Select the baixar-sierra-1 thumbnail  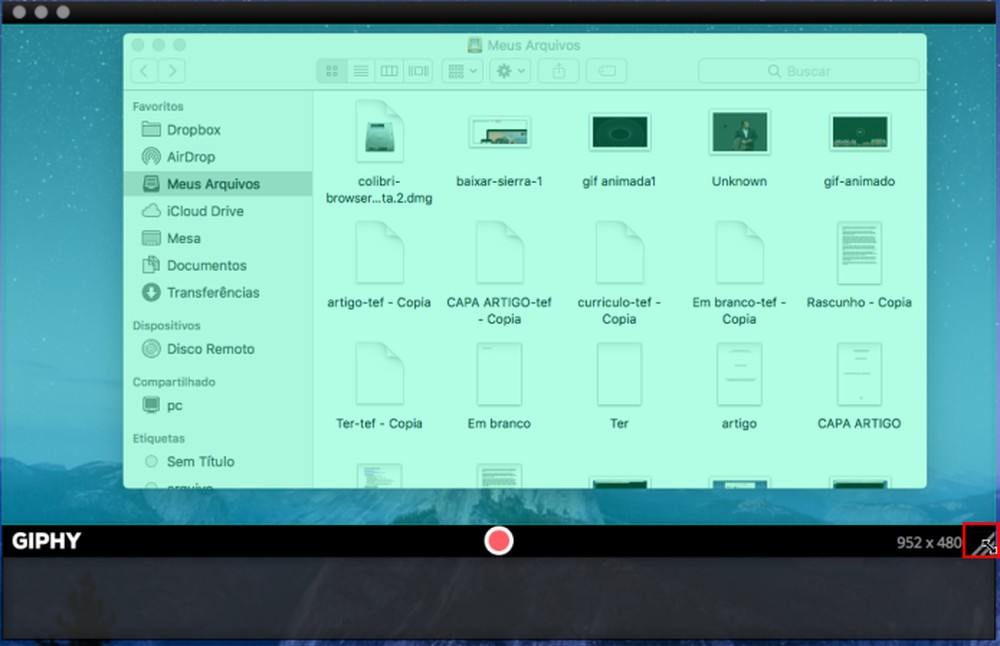tap(499, 132)
